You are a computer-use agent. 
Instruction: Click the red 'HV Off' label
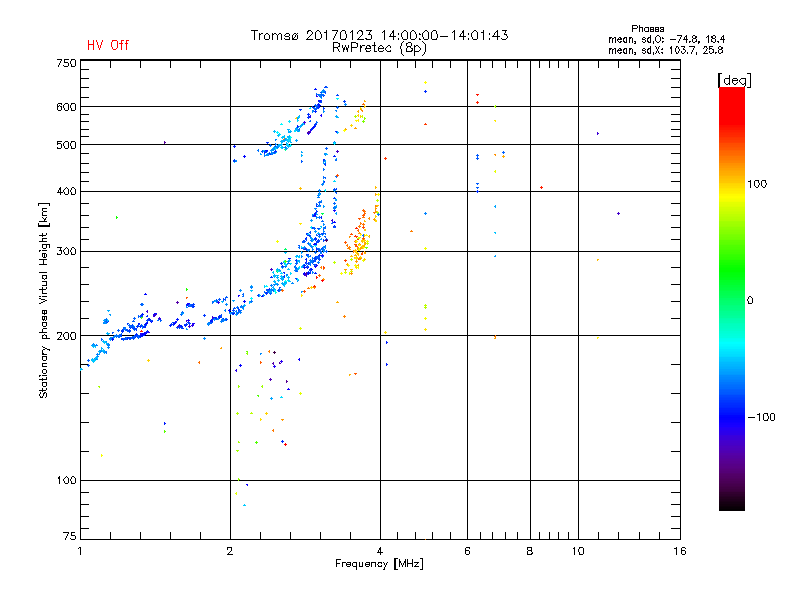(108, 45)
